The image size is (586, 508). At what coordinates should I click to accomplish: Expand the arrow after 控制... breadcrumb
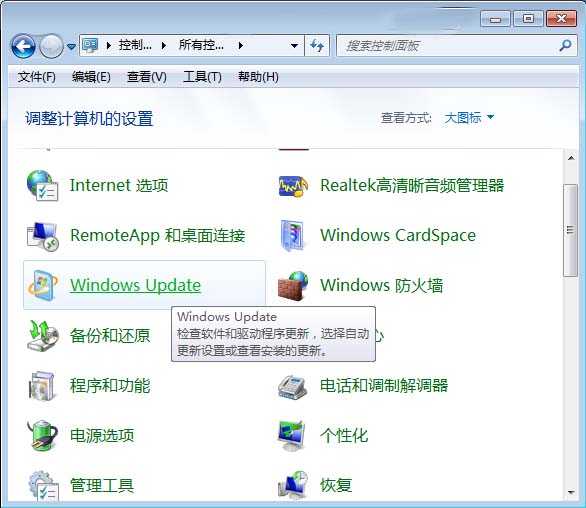164,46
